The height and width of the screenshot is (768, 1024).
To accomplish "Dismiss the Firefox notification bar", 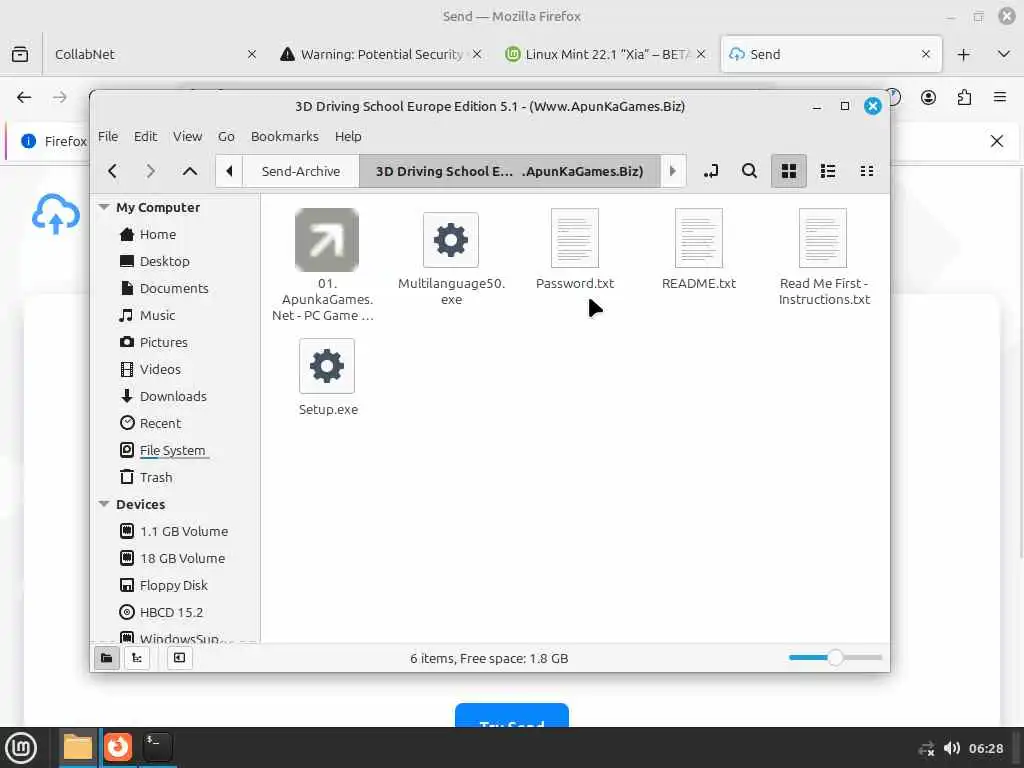I will coord(997,141).
